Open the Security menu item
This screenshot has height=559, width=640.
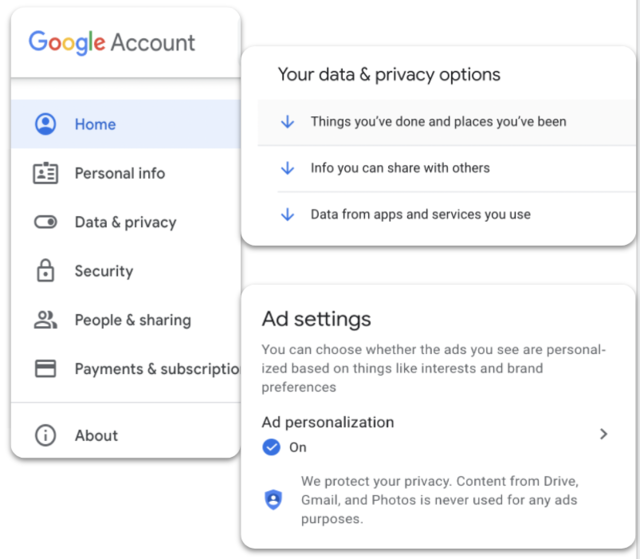pos(103,271)
